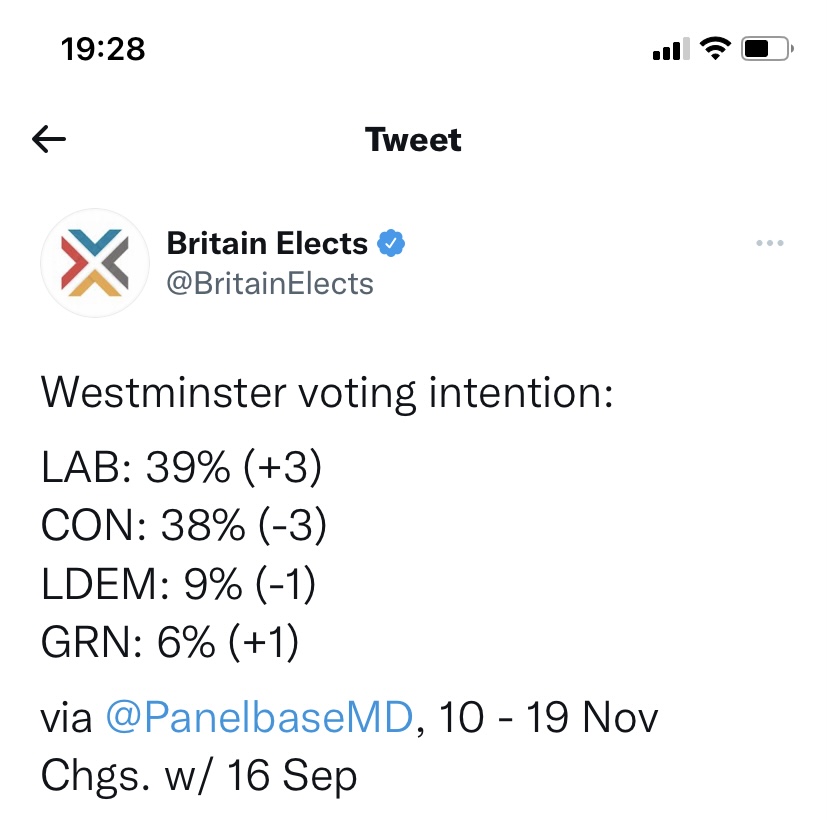Screen dimensions: 827x820
Task: Tap the Wi-Fi status icon
Action: click(715, 49)
